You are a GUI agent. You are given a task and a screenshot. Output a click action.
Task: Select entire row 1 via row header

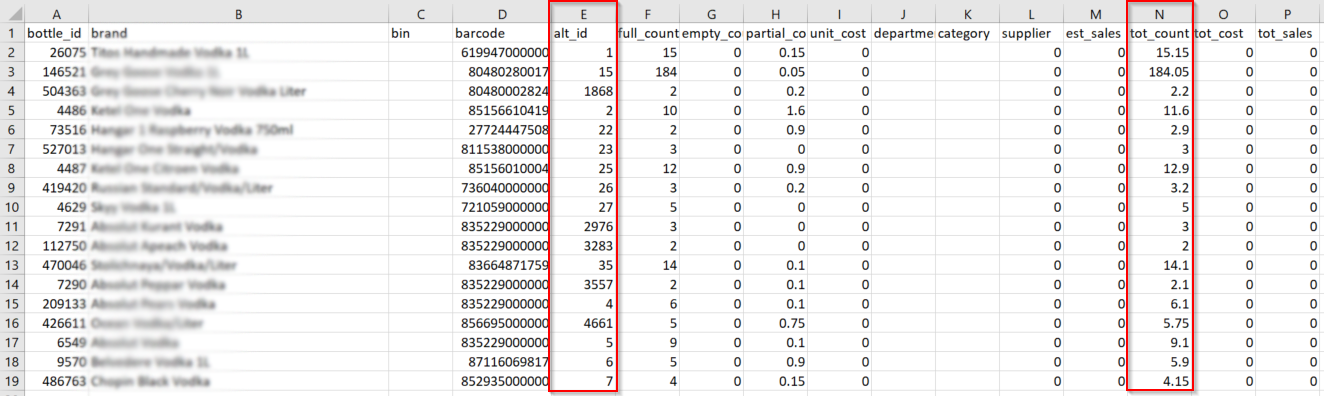tap(12, 33)
